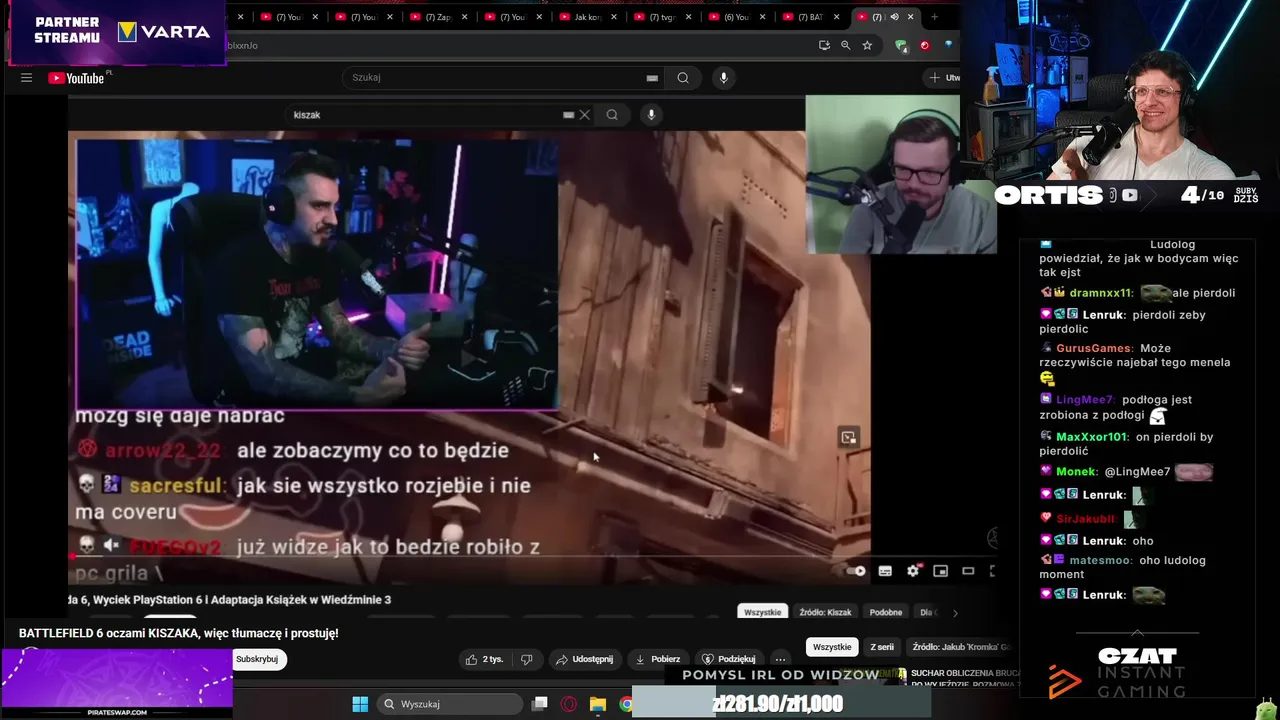
Task: Dislike the video with thumbs down
Action: [527, 659]
